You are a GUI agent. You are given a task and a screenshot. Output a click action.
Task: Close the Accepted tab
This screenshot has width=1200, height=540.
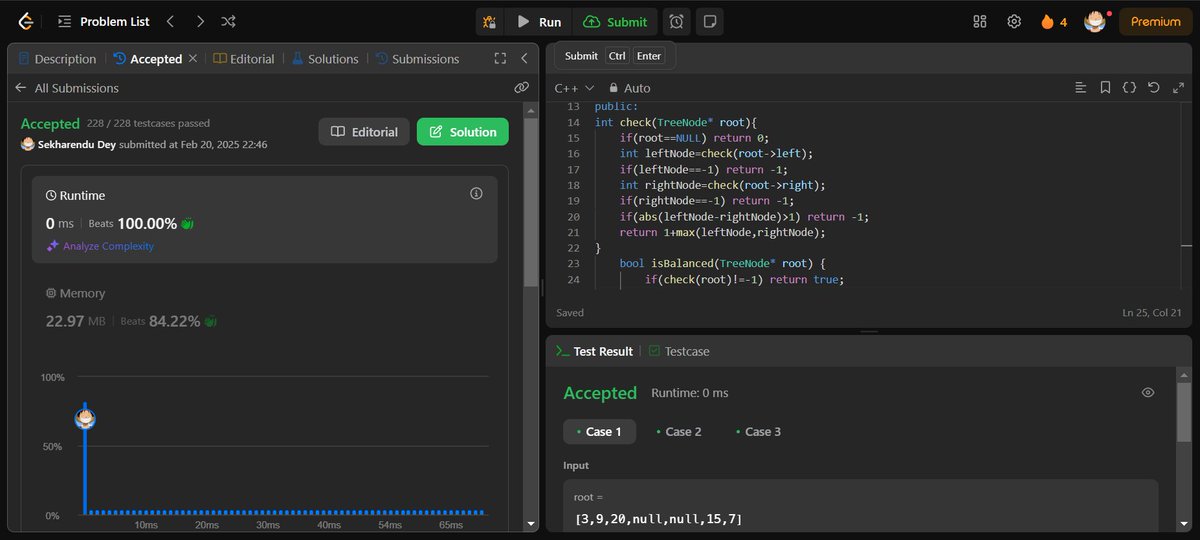193,59
